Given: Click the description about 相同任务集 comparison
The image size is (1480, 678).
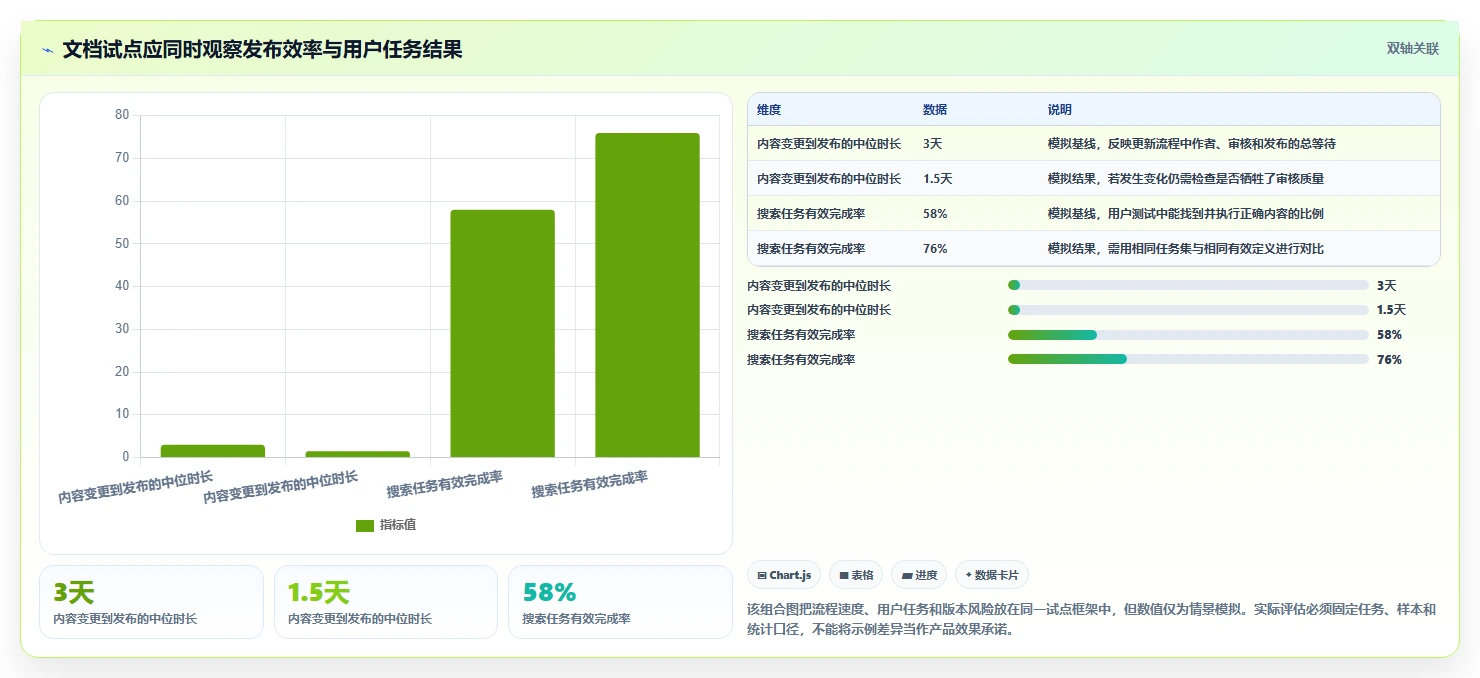Looking at the screenshot, I should coord(1186,248).
